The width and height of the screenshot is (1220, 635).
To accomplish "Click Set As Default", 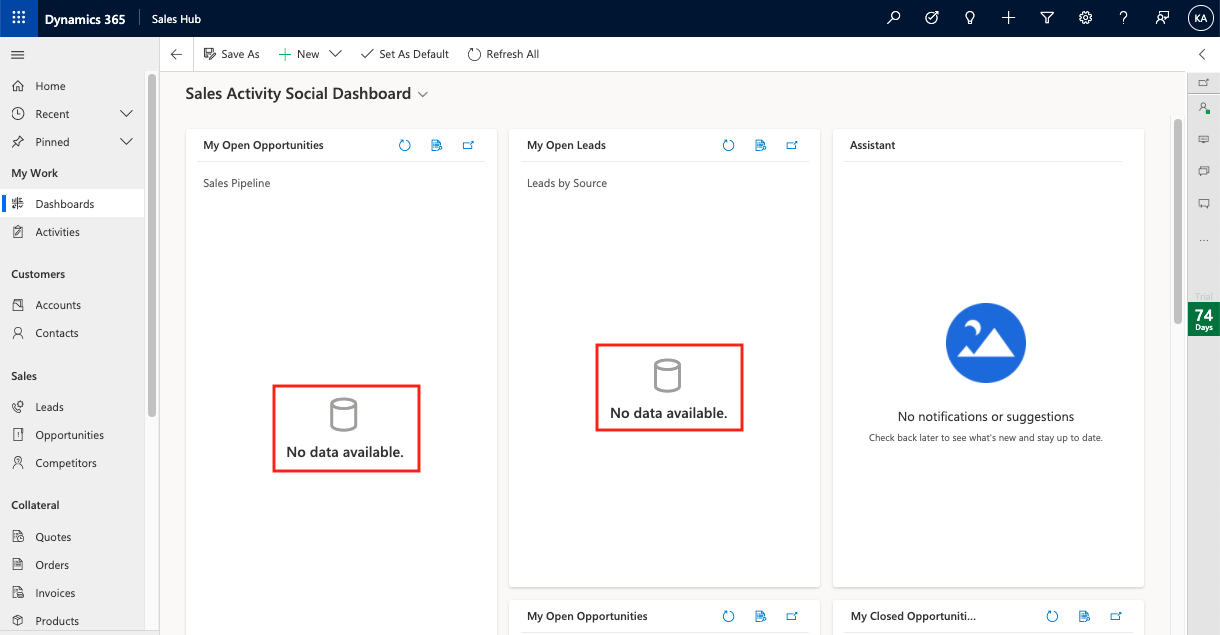I will 404,54.
